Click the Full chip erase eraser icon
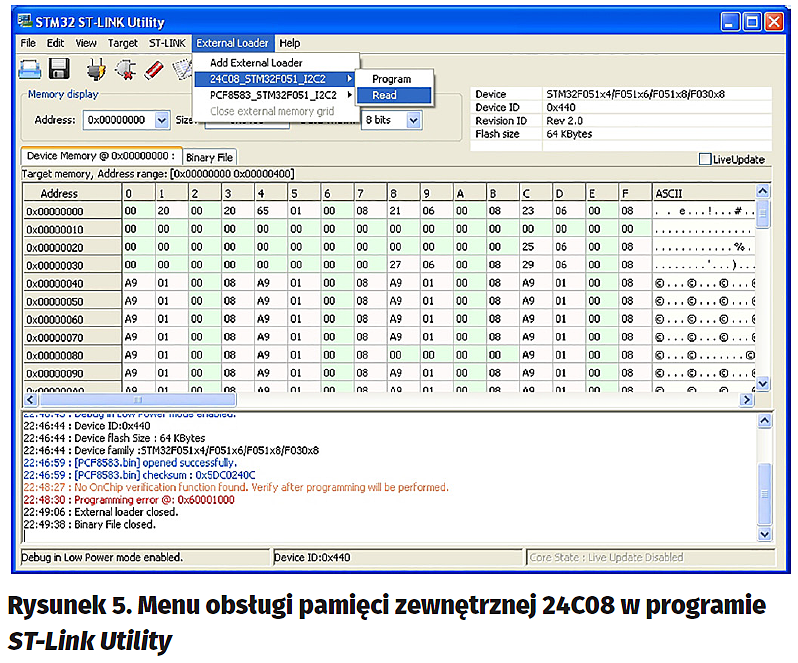Image resolution: width=798 pixels, height=663 pixels. click(x=153, y=69)
